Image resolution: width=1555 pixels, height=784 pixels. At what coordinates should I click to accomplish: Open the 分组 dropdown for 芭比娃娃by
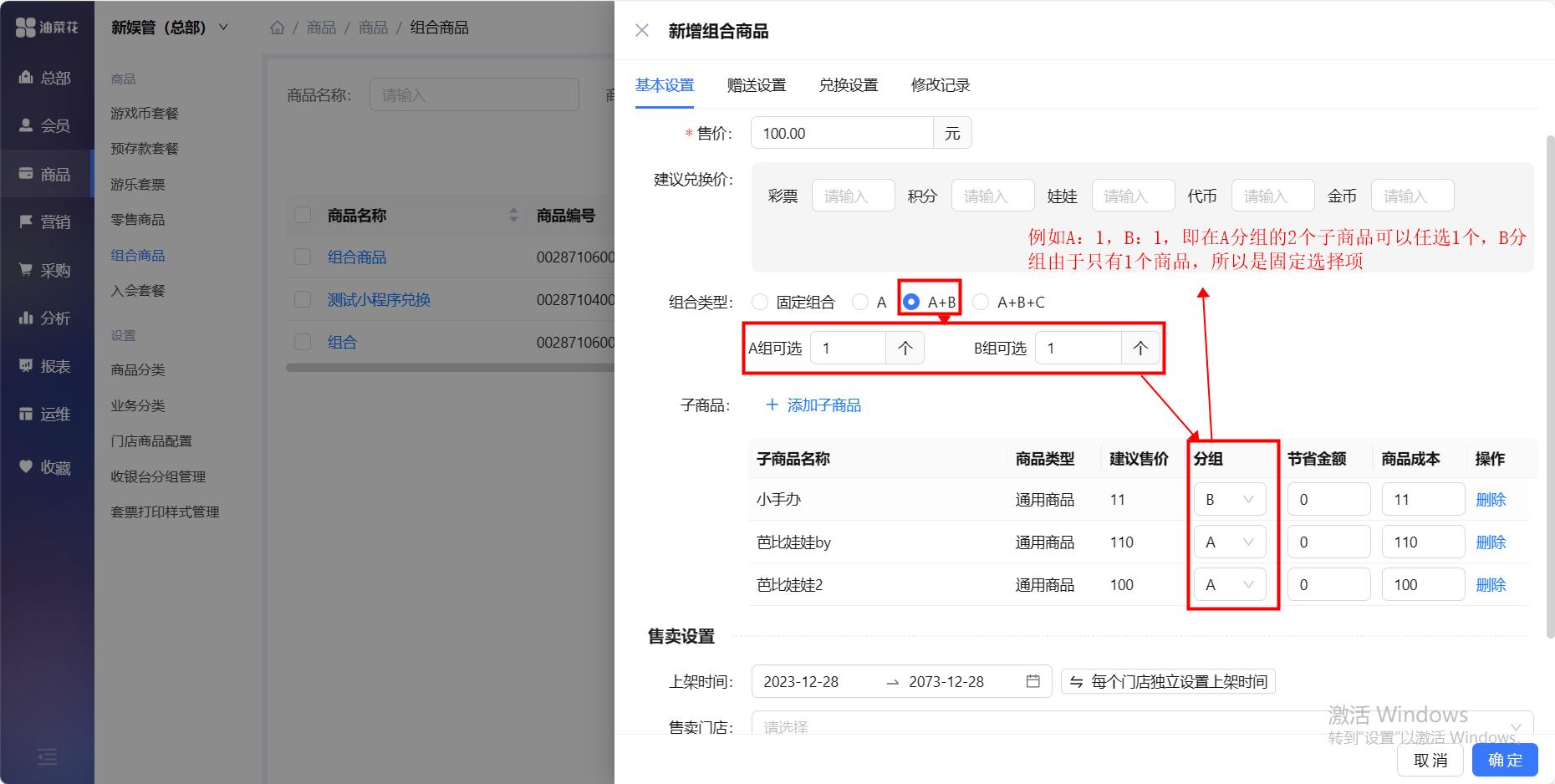[1230, 542]
